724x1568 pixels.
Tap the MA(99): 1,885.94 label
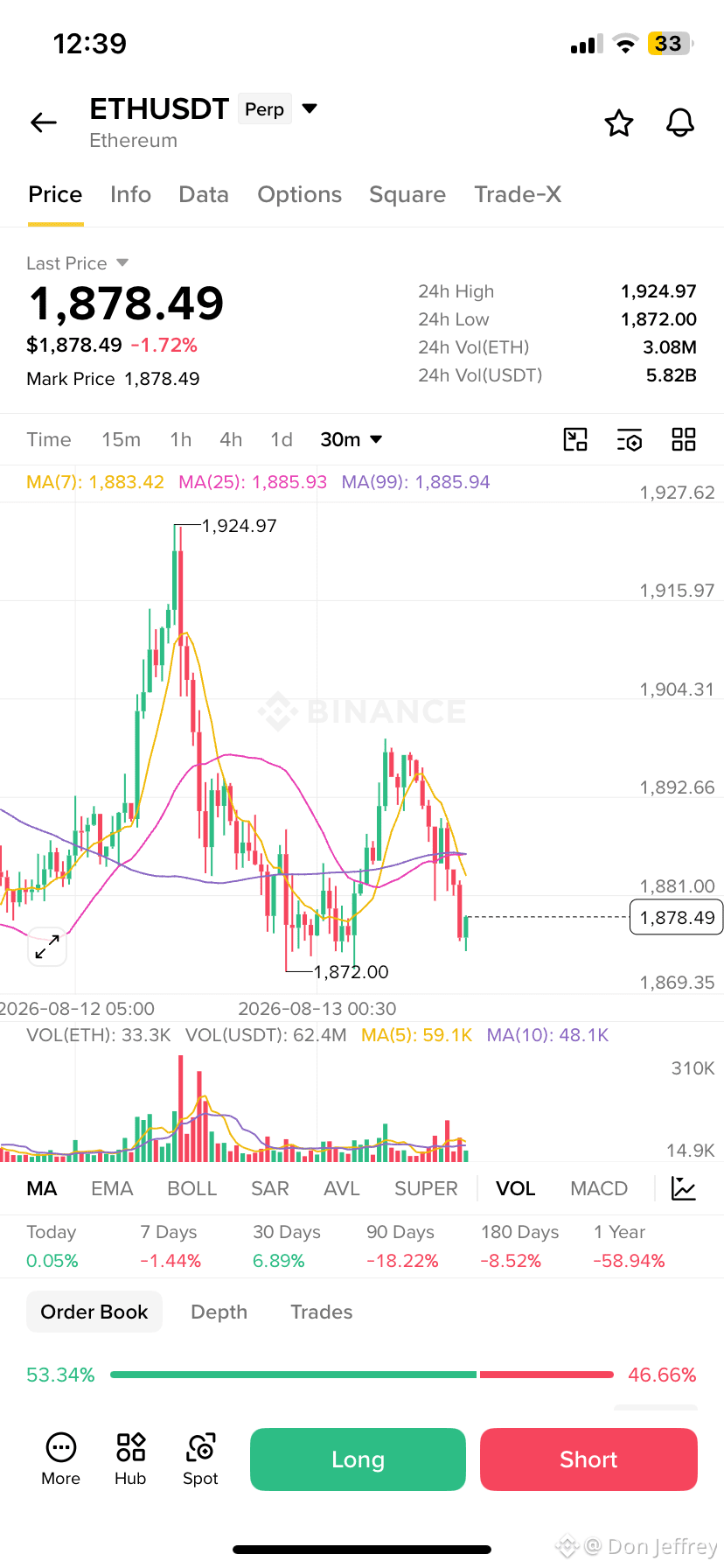(416, 482)
